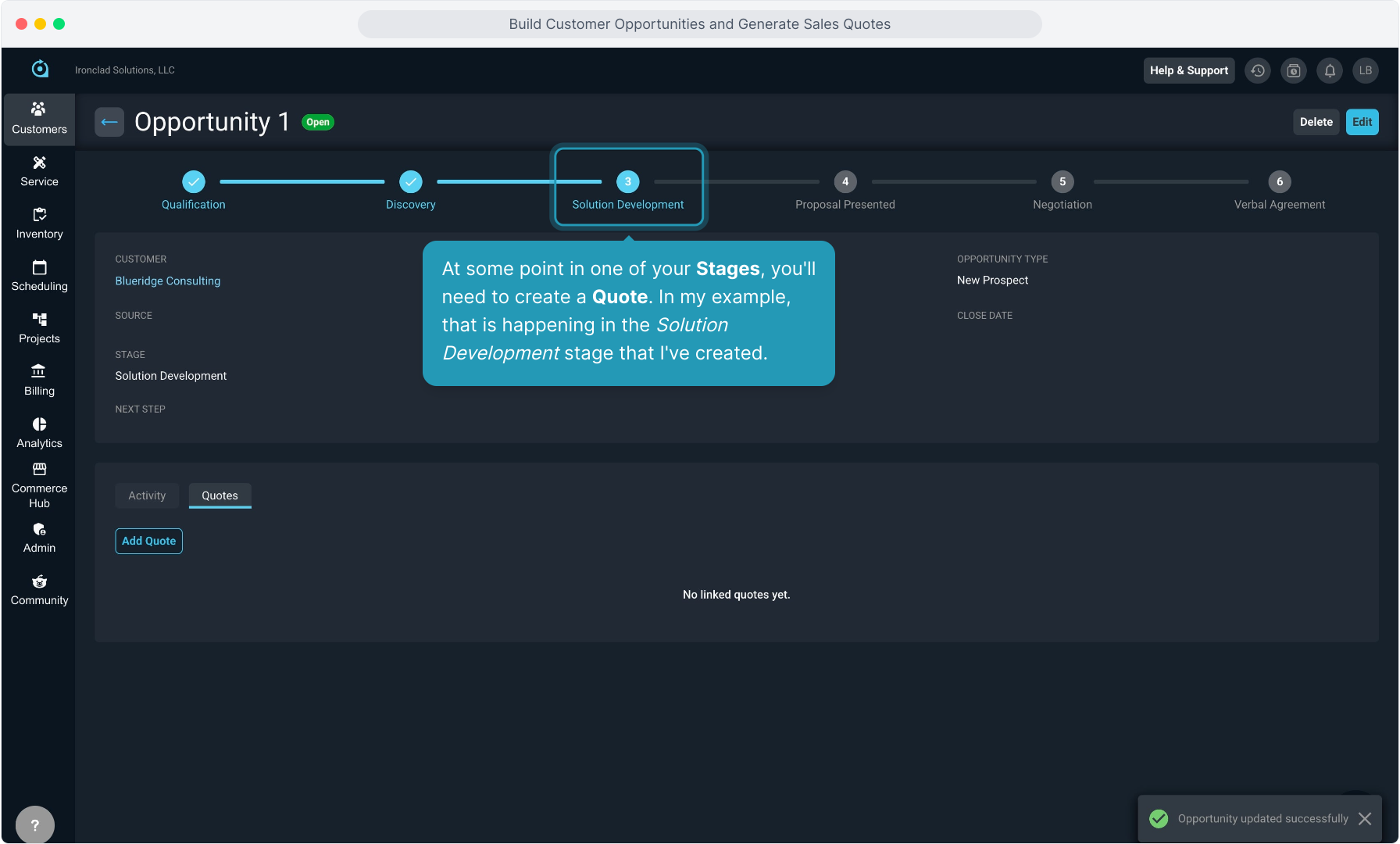Open the Projects module
Screen dimensions: 1400x844
[x=39, y=328]
